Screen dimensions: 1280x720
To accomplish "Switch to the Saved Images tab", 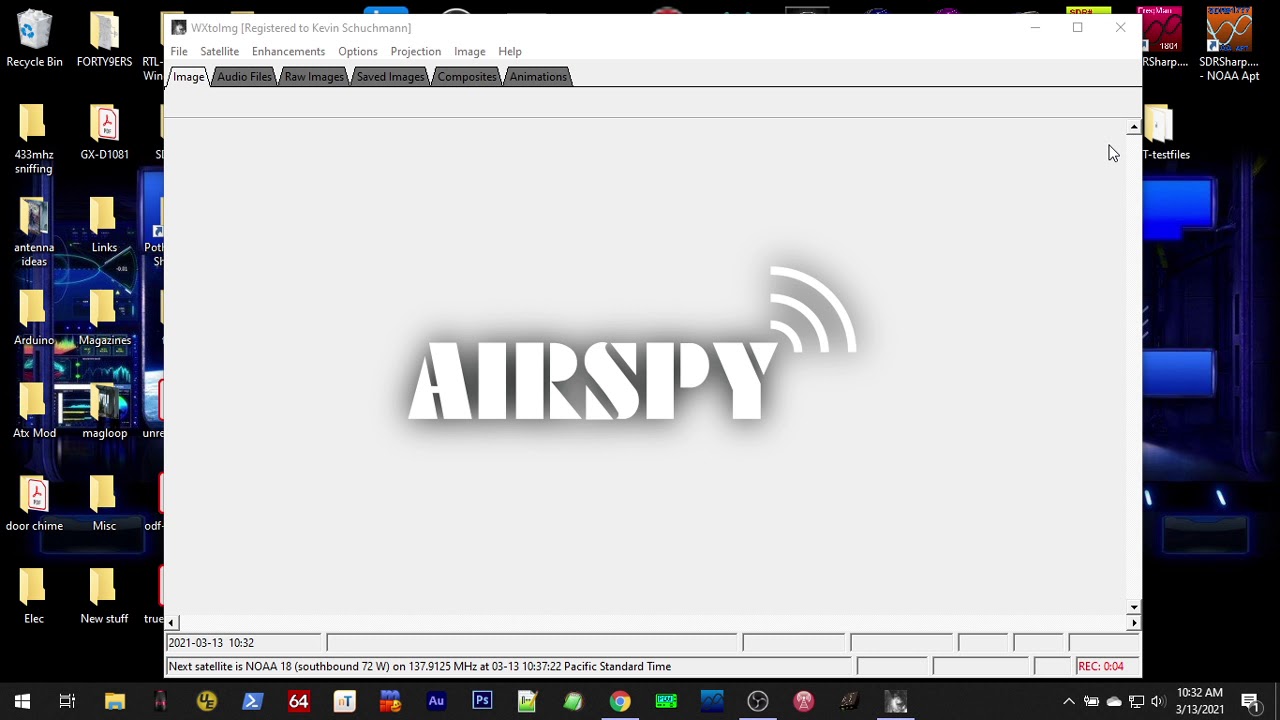I will [x=390, y=77].
